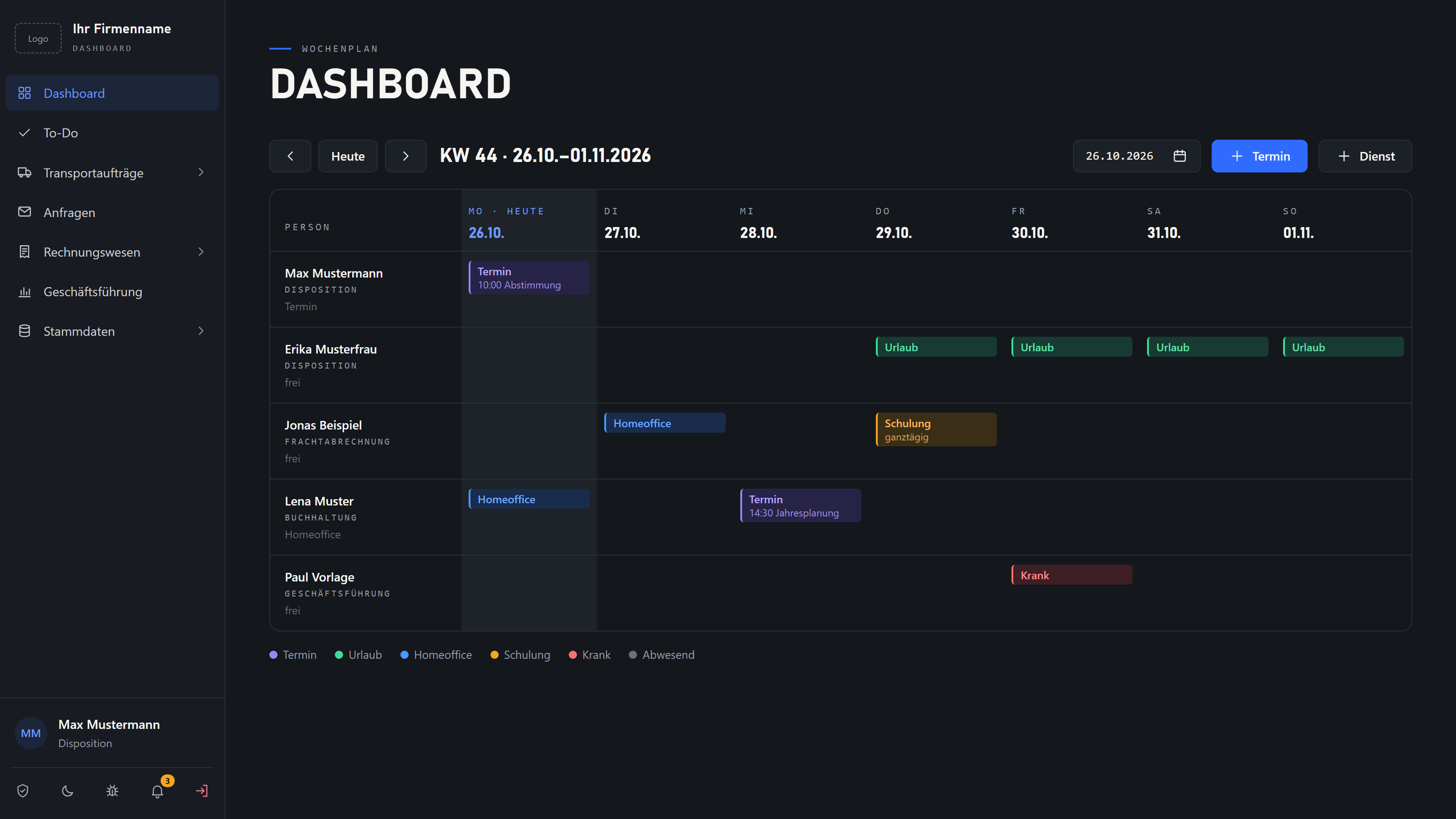Select Max Mustermann in the Person column
Image resolution: width=1456 pixels, height=819 pixels.
[x=334, y=273]
